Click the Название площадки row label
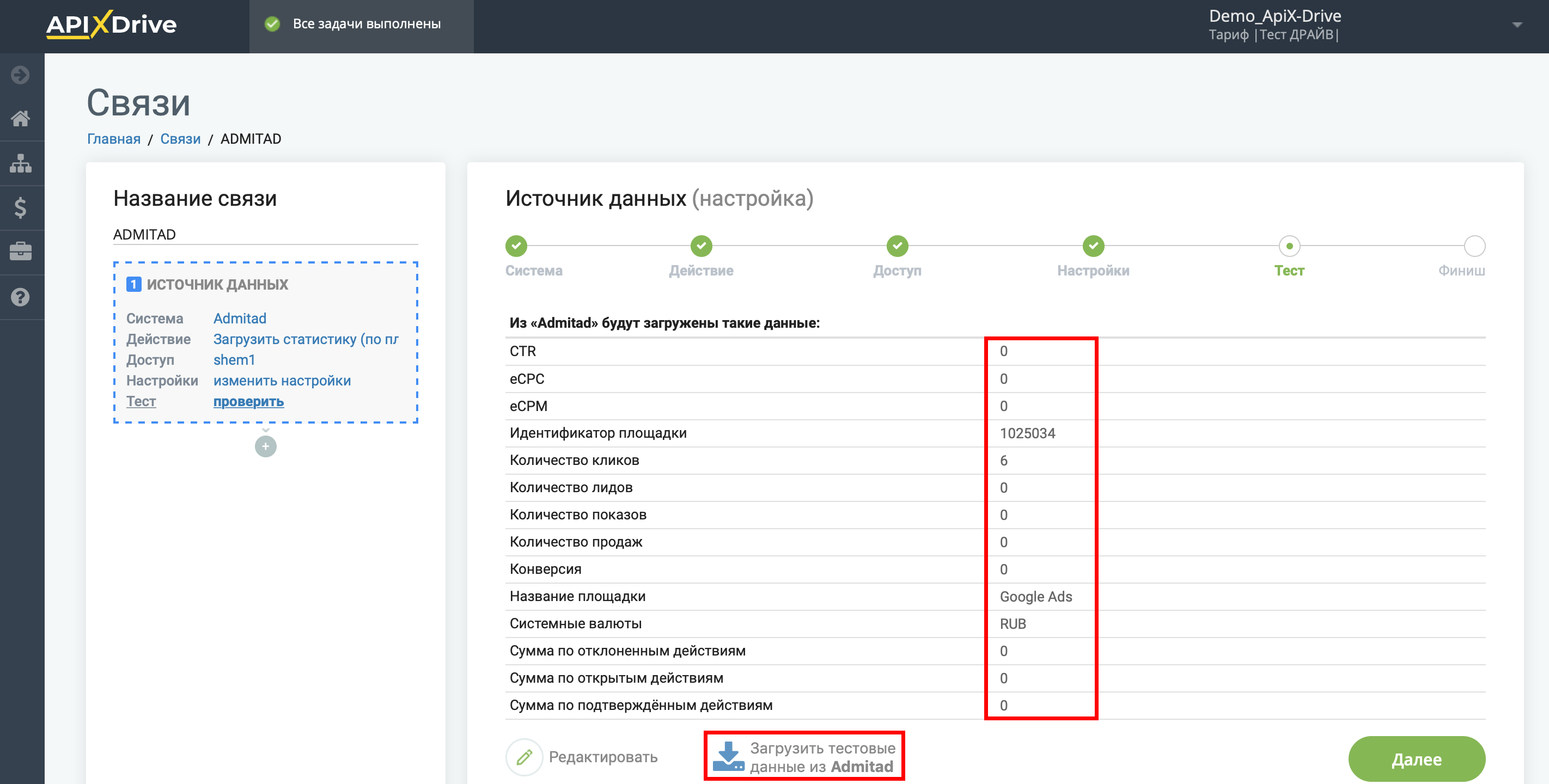The width and height of the screenshot is (1549, 784). pyautogui.click(x=578, y=596)
